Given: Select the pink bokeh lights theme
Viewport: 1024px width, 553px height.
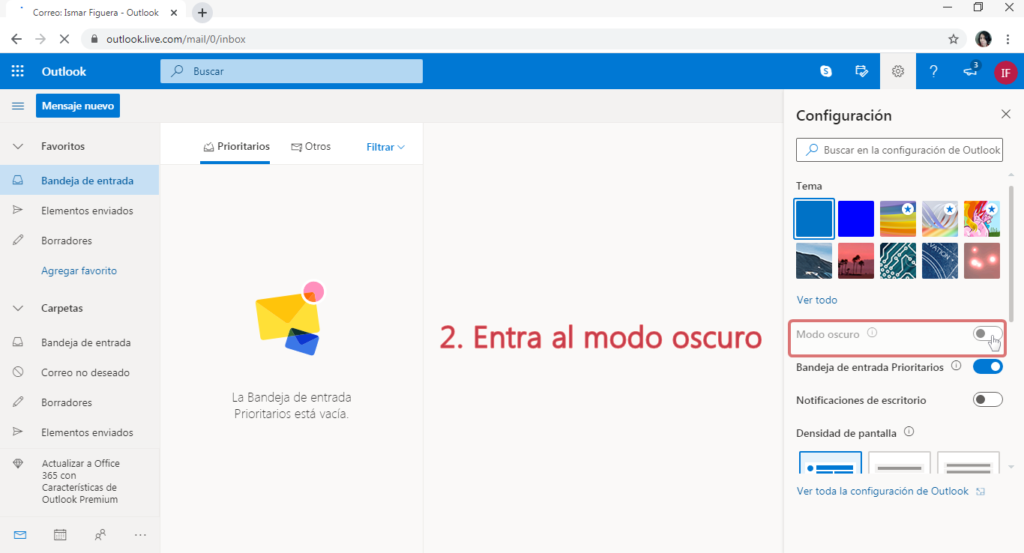Looking at the screenshot, I should [982, 261].
